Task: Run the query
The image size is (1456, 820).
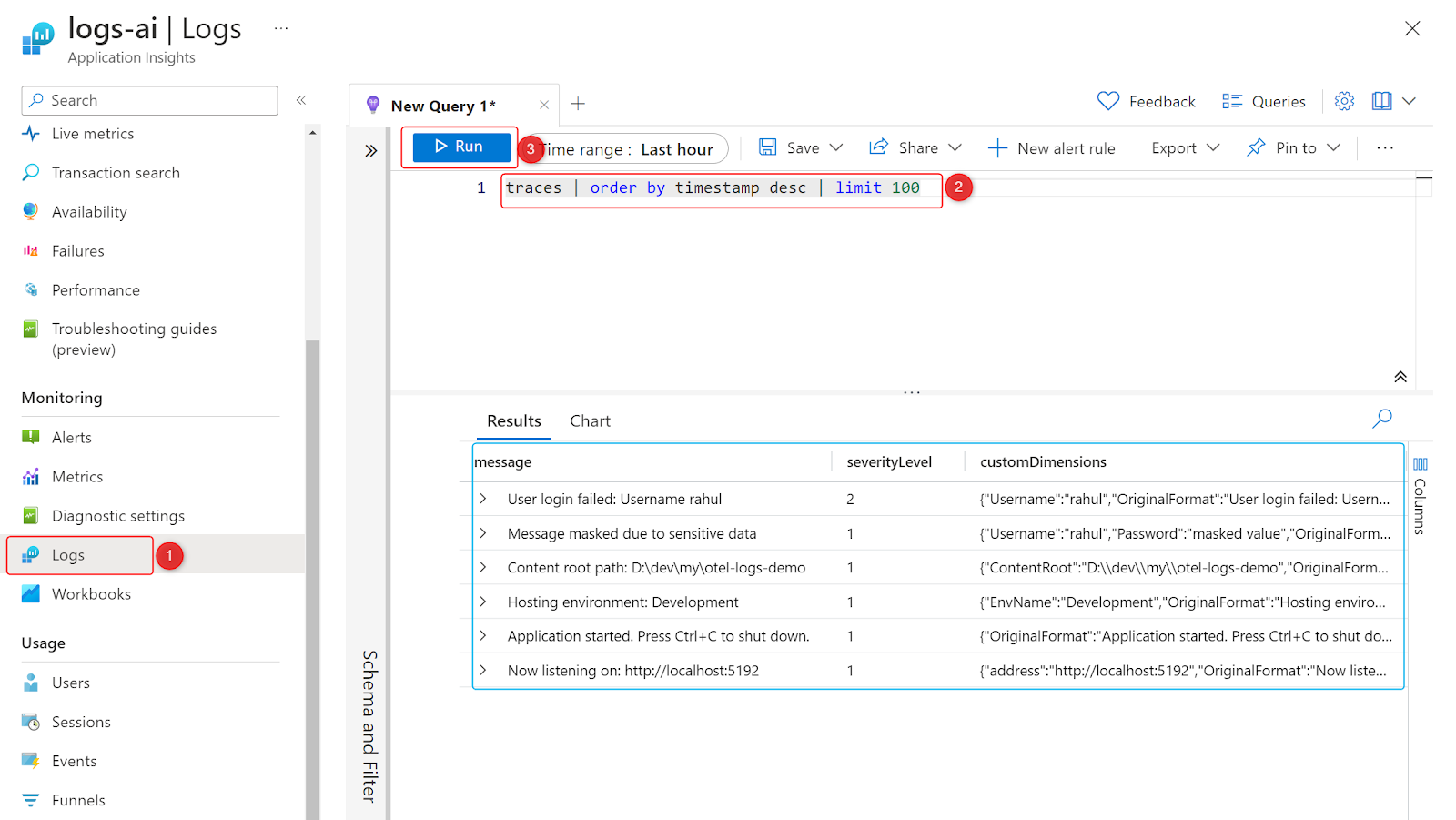Action: click(460, 147)
